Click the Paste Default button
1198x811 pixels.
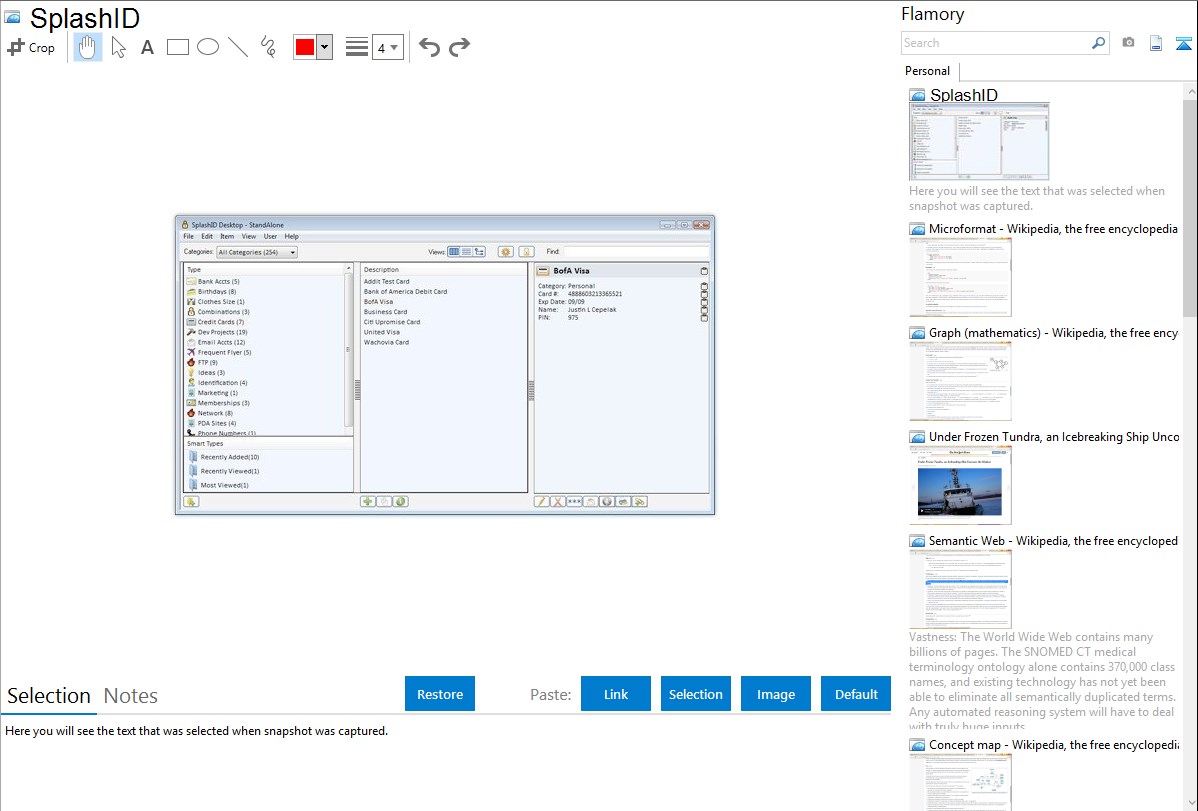(x=856, y=694)
